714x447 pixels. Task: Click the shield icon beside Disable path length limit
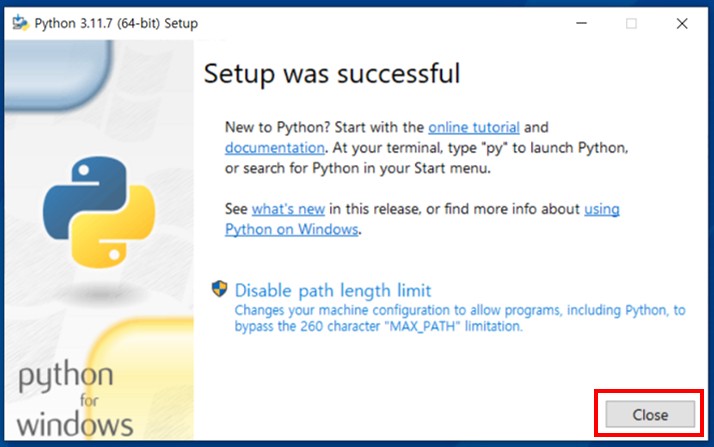coord(220,290)
